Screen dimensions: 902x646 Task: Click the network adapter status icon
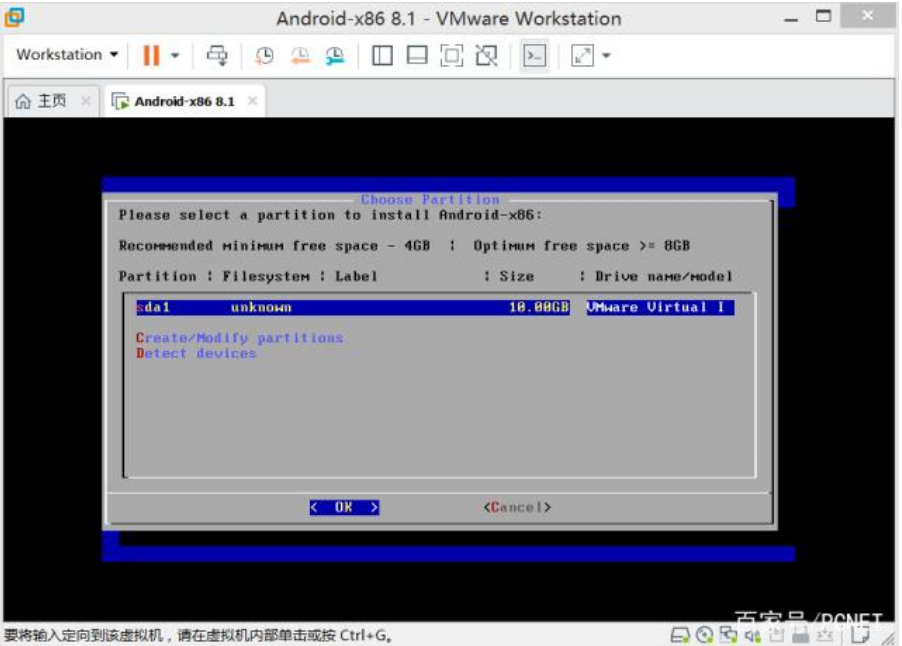coord(728,635)
